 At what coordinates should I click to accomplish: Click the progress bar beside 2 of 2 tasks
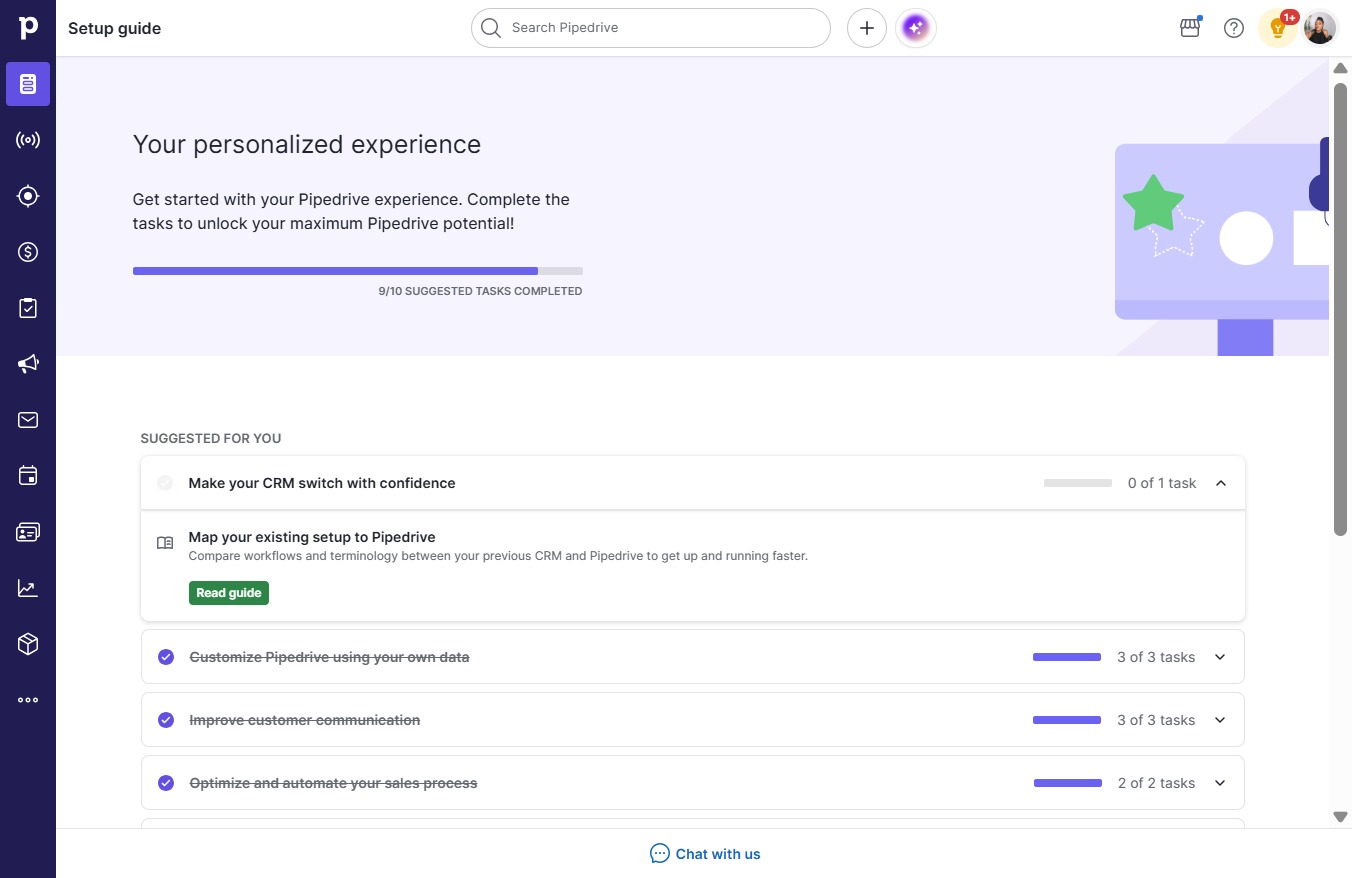[1068, 783]
